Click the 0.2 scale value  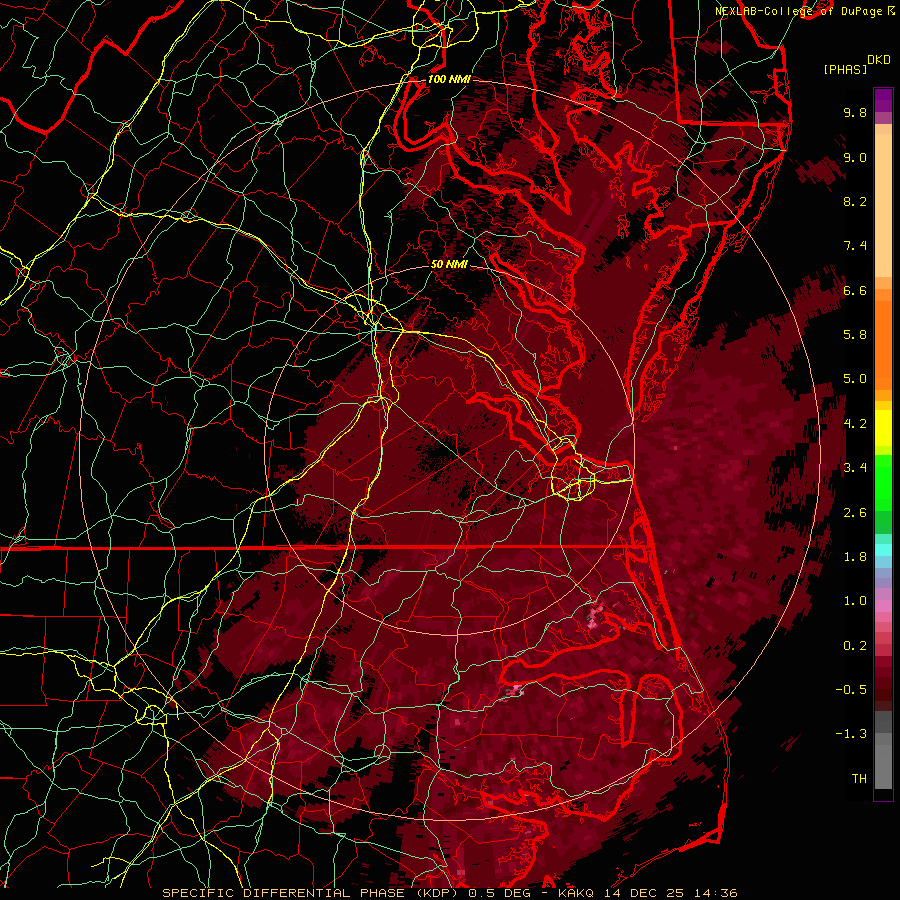click(x=855, y=646)
